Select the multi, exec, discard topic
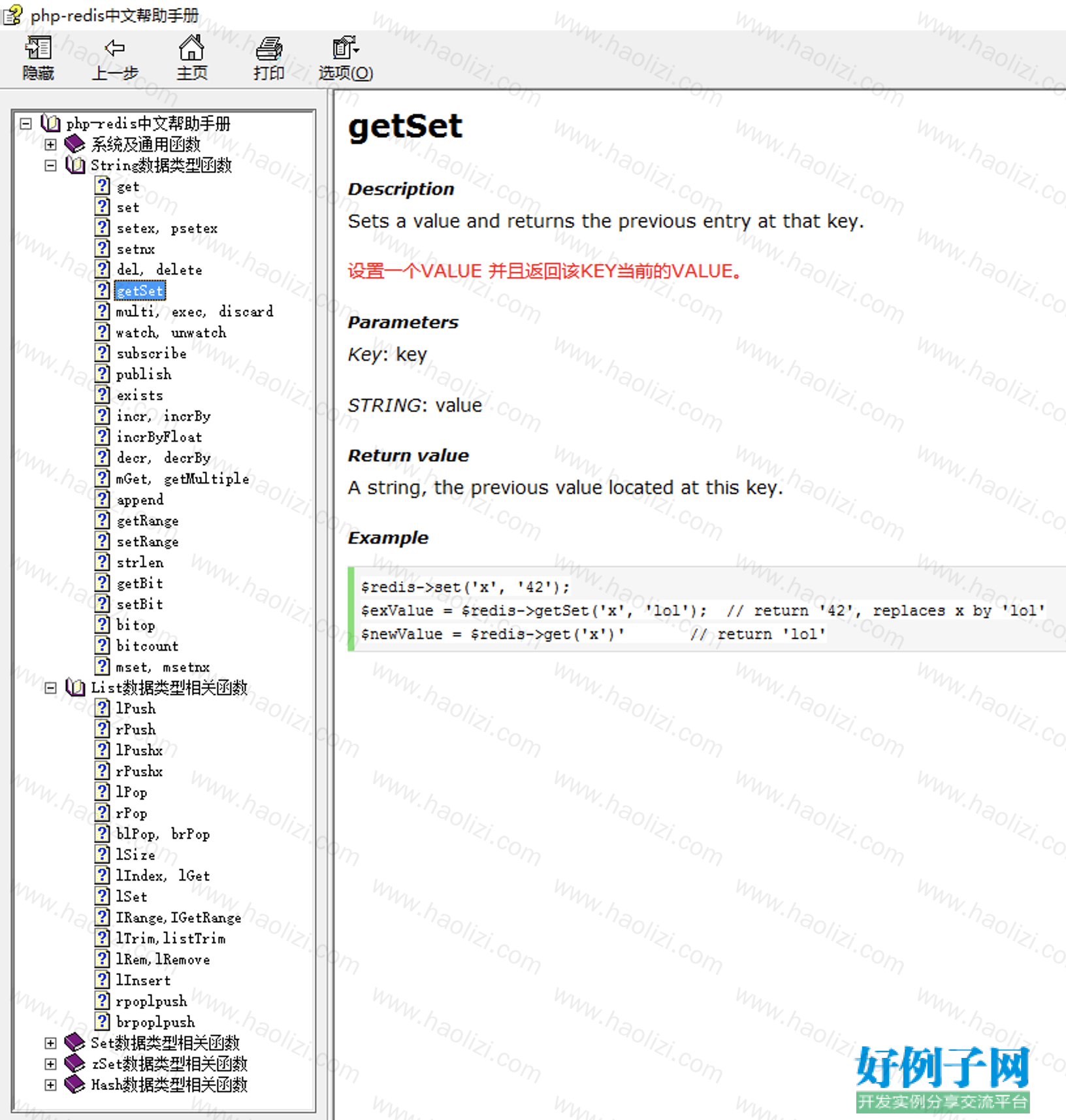 195,312
